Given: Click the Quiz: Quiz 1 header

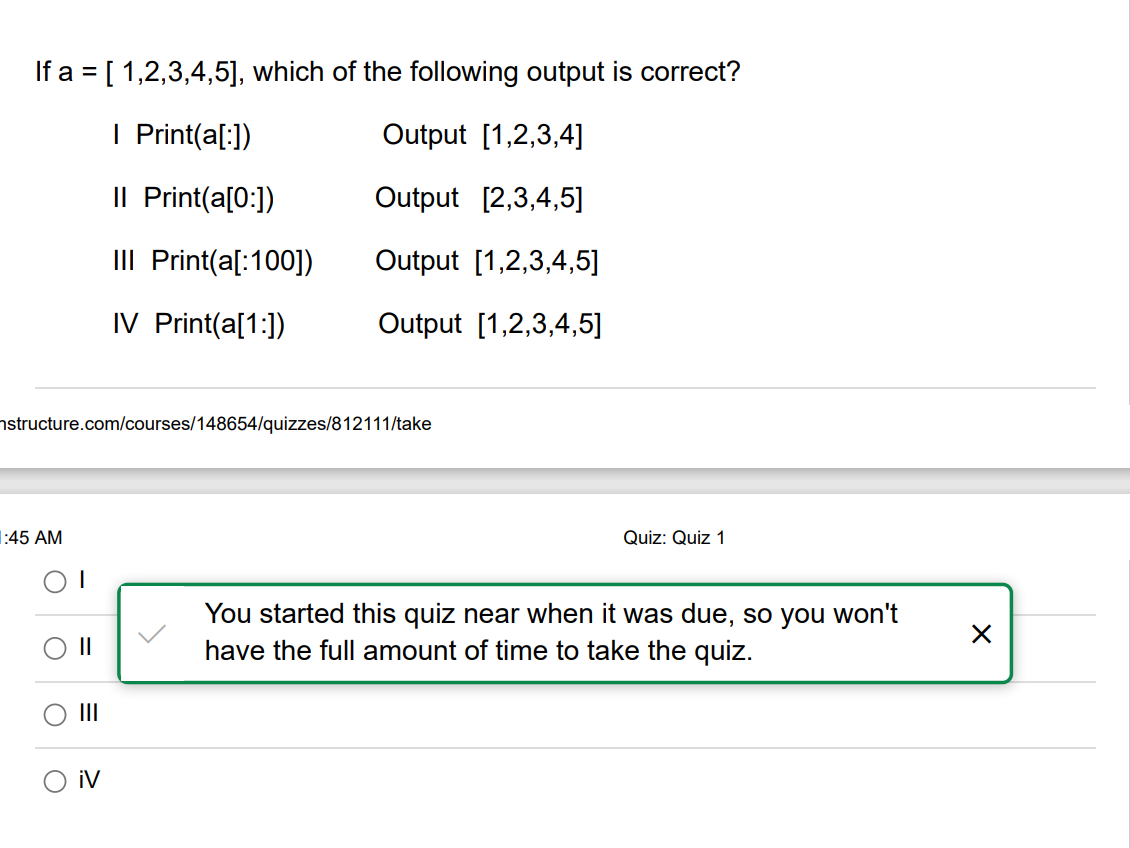Looking at the screenshot, I should point(674,537).
